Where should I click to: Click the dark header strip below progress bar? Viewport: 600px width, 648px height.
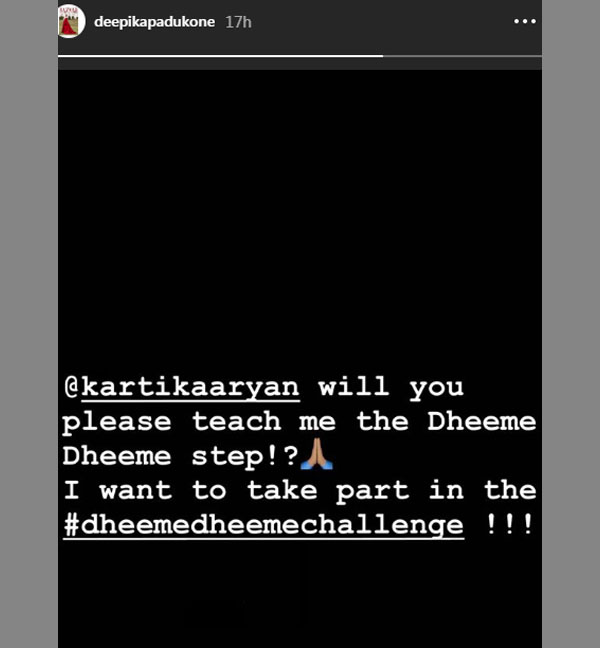tap(300, 64)
